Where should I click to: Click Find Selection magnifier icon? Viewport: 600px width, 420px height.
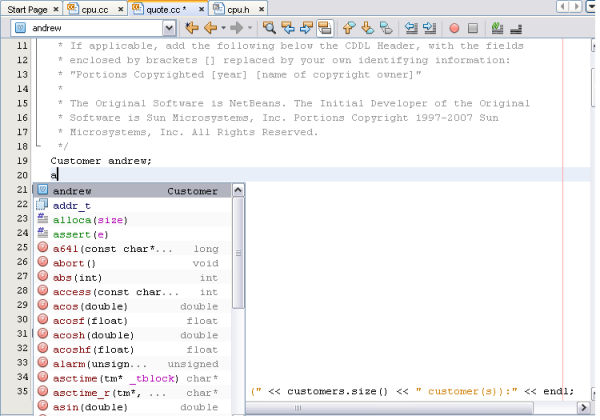(269, 28)
